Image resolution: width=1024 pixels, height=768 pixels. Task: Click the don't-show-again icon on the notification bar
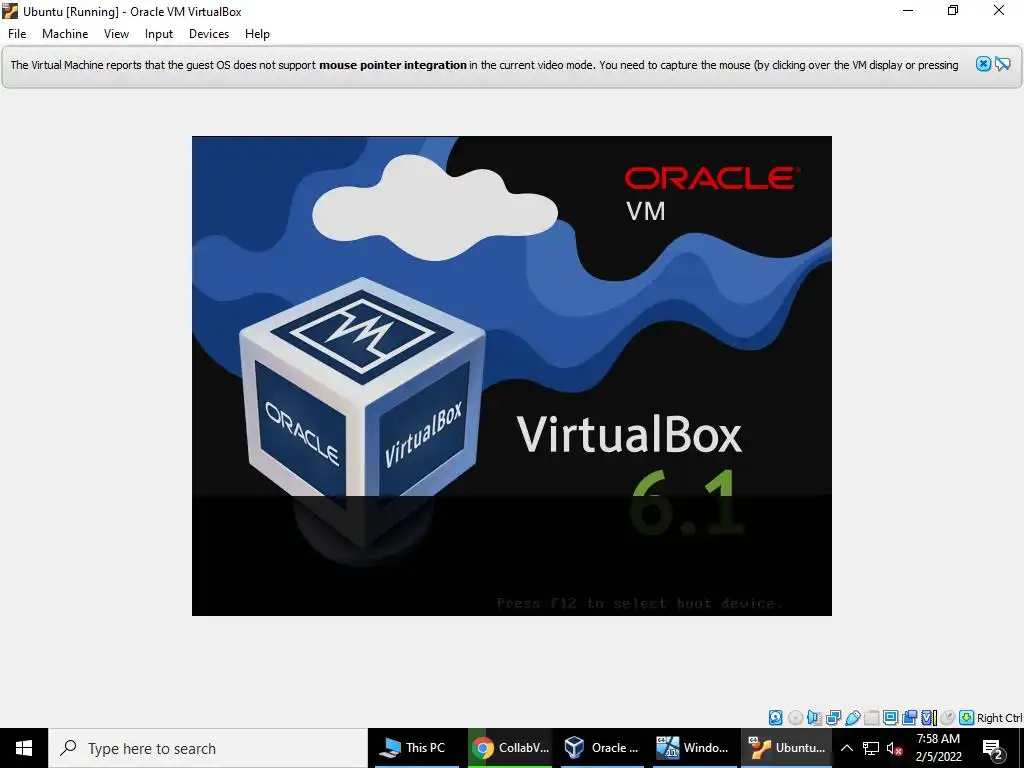click(1002, 64)
